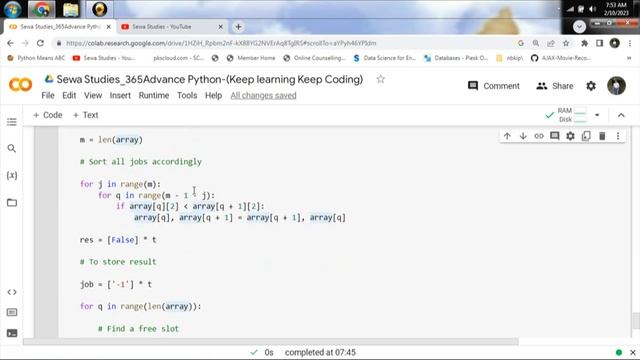This screenshot has height=360, width=640.
Task: Click the Colab CO logo
Action: tap(20, 84)
